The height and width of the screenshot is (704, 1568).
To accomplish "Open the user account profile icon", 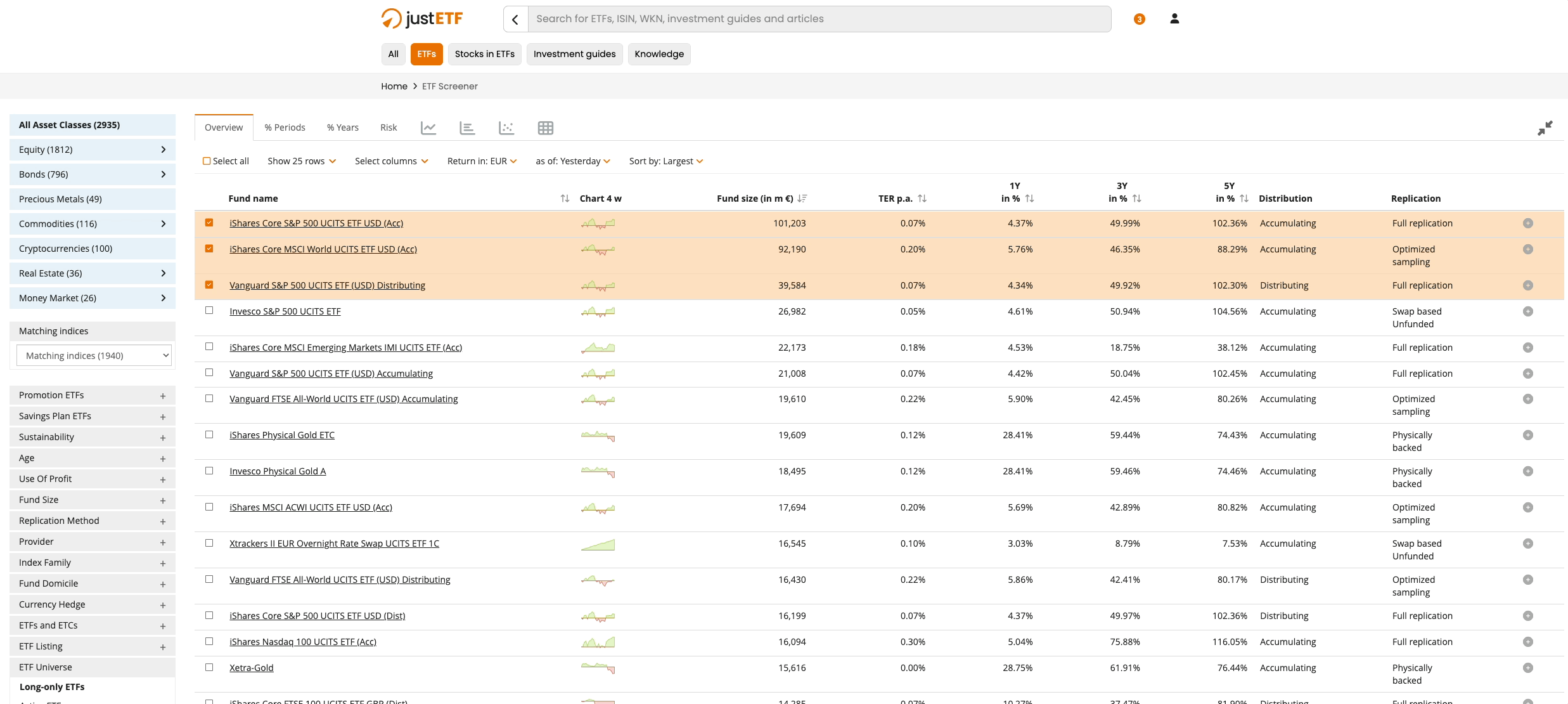I will click(x=1174, y=19).
